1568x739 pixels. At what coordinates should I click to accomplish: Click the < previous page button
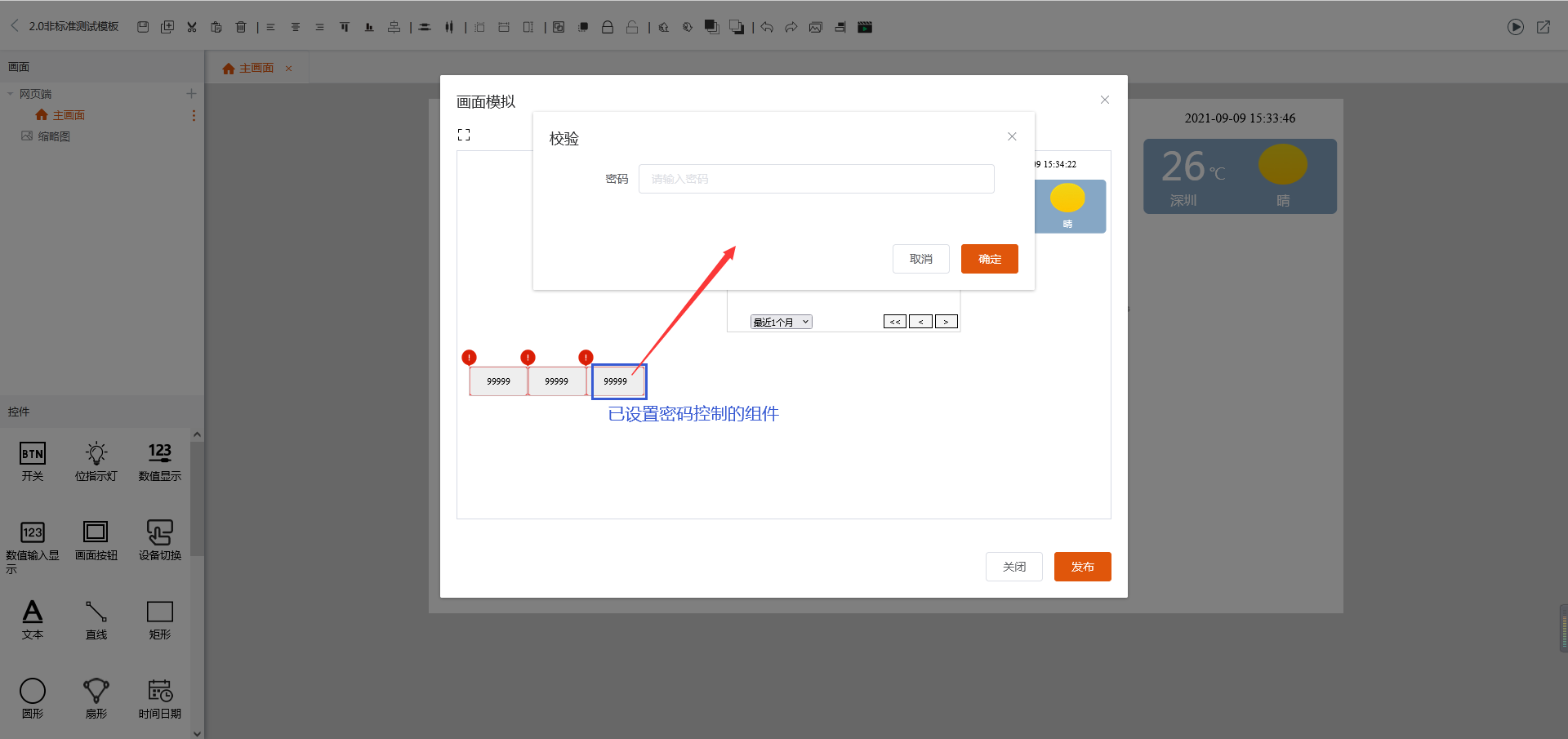coord(920,322)
